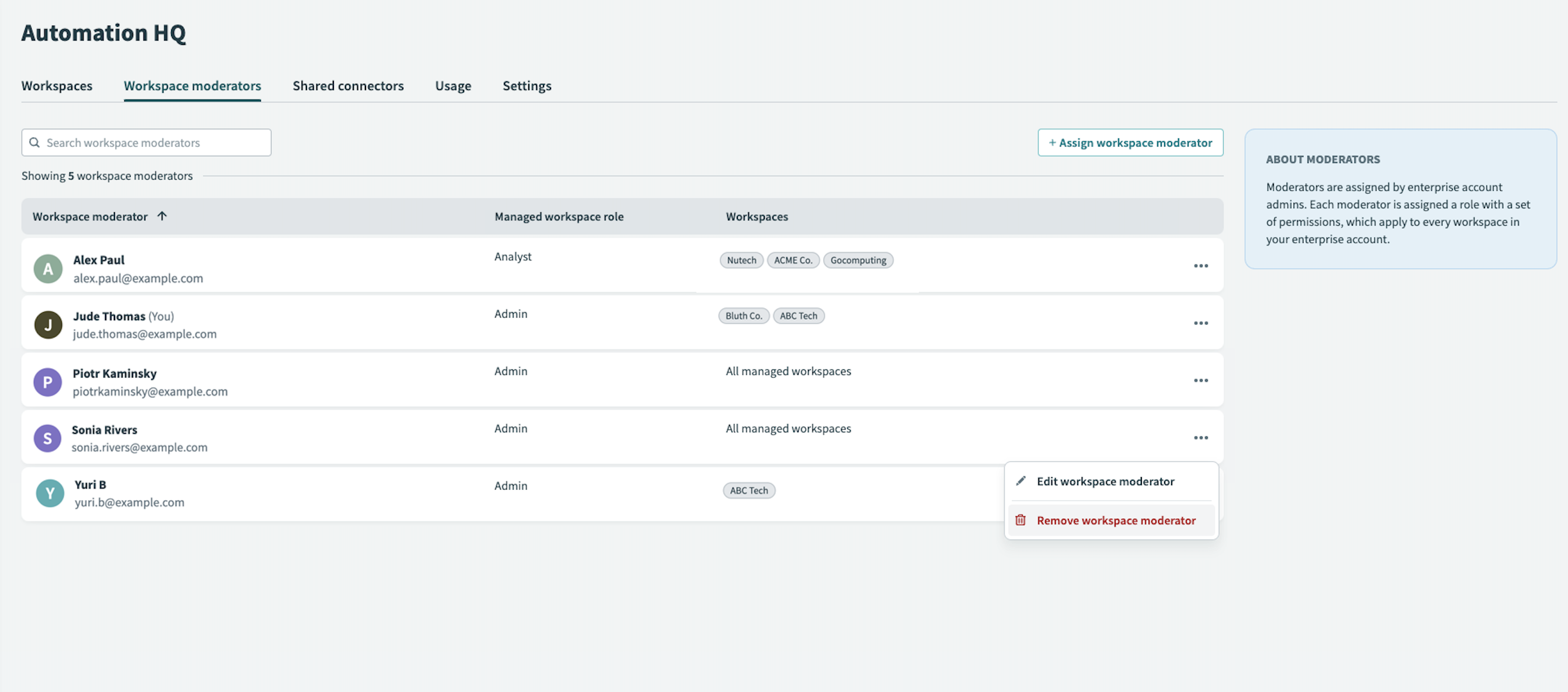The height and width of the screenshot is (692, 1568).
Task: Expand the ABC Tech workspace tag for Yuri B
Action: (749, 490)
